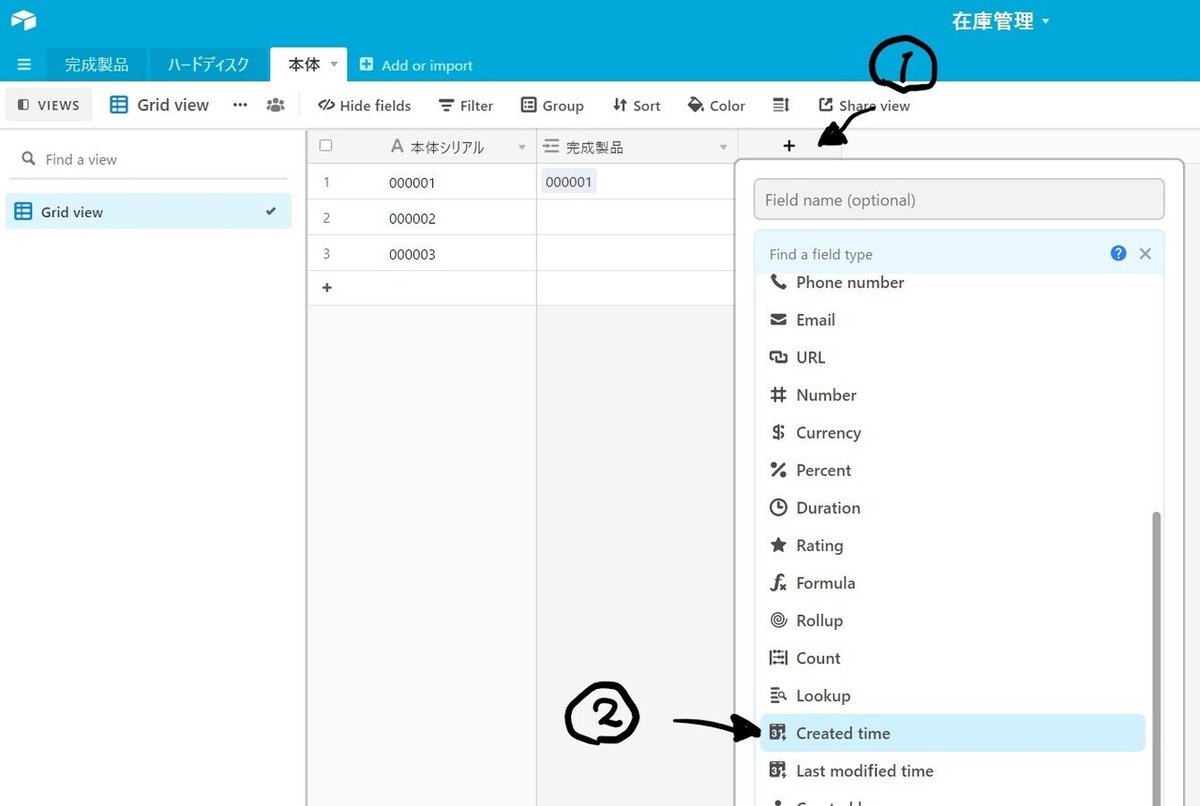Choose Count field type
Viewport: 1200px width, 806px height.
[952, 658]
